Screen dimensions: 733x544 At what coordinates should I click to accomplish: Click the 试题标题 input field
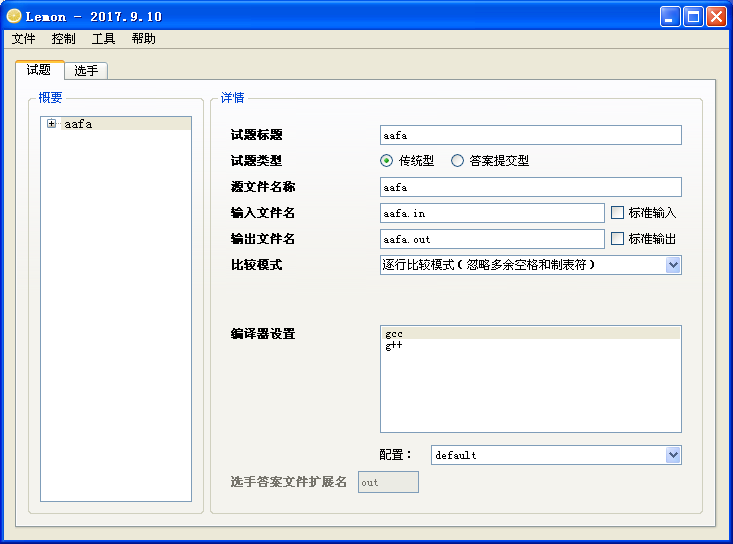531,135
